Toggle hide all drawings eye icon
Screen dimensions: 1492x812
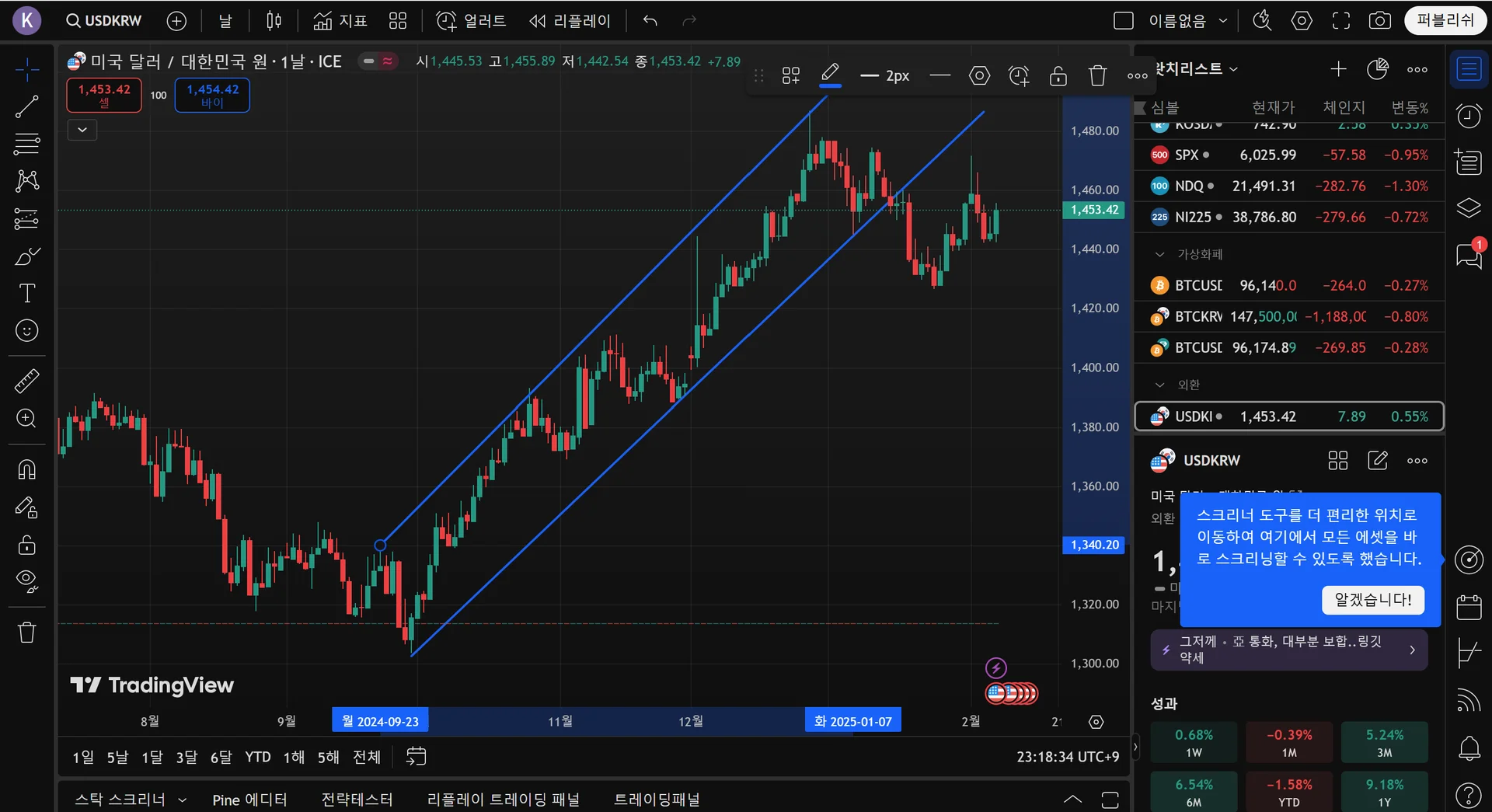coord(27,581)
